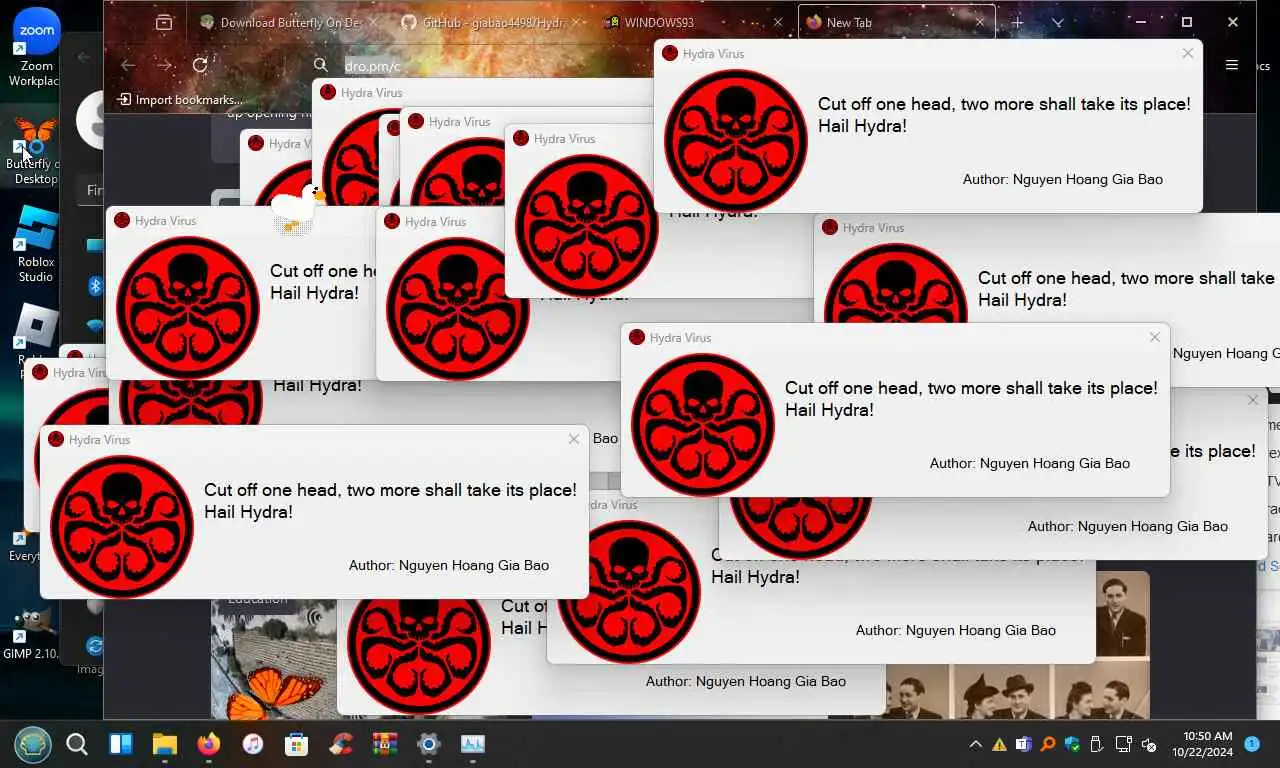The width and height of the screenshot is (1280, 768).
Task: Open the blue widgets panel taskbar icon
Action: [x=121, y=744]
